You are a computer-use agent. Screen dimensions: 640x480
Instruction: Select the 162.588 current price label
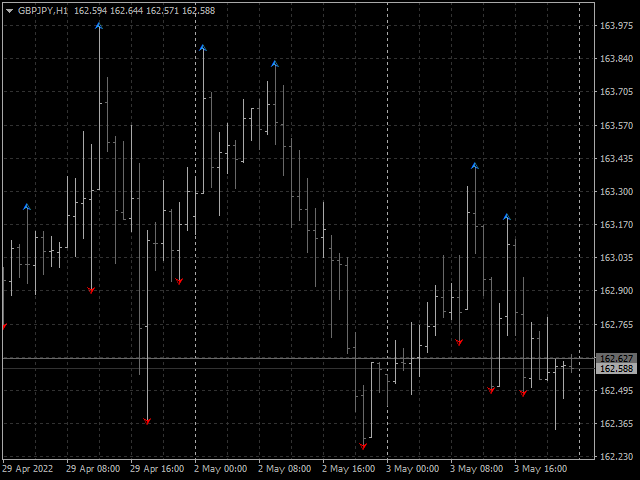pyautogui.click(x=616, y=369)
